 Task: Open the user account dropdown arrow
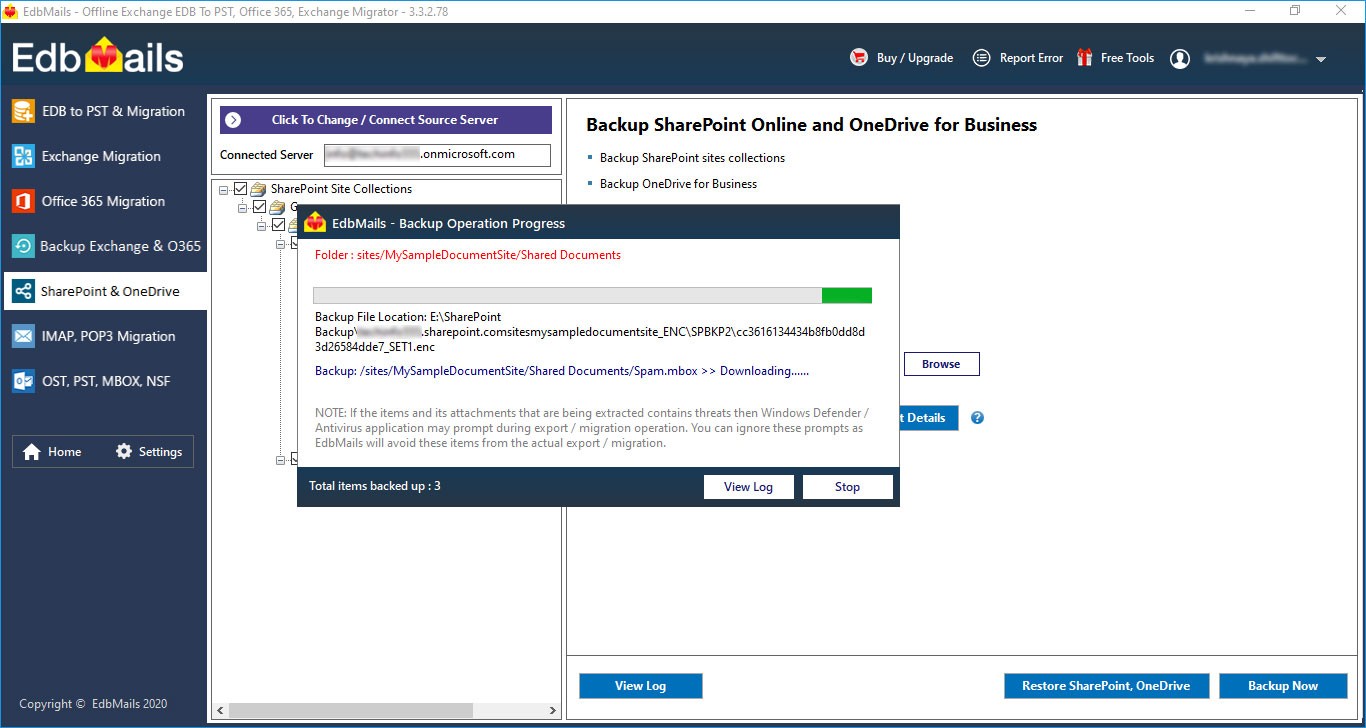1321,60
